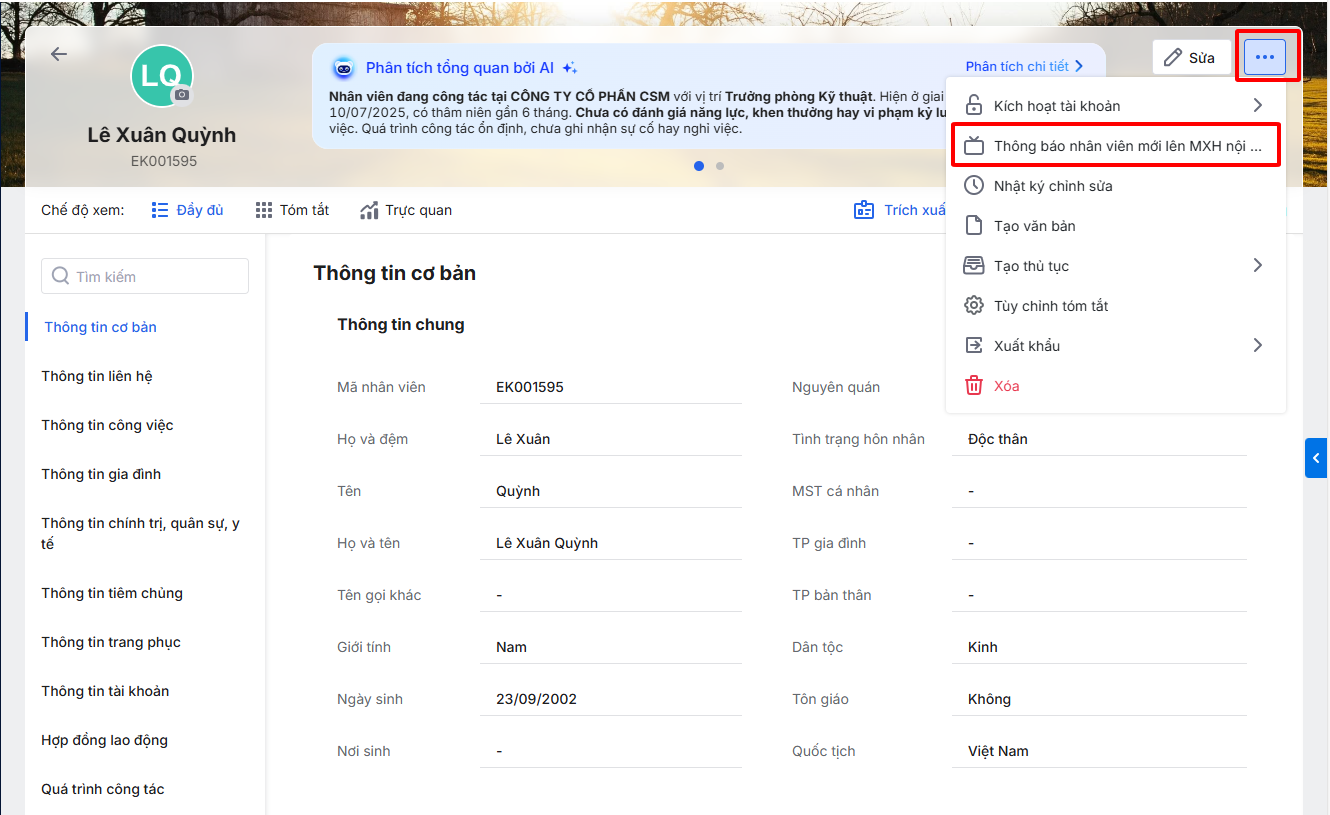1330x815 pixels.
Task: Select Tạo văn bản from menu
Action: pyautogui.click(x=1034, y=226)
